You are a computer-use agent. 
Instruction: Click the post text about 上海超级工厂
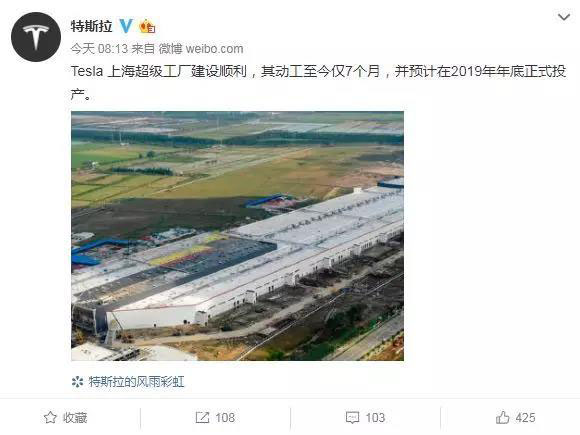point(318,71)
